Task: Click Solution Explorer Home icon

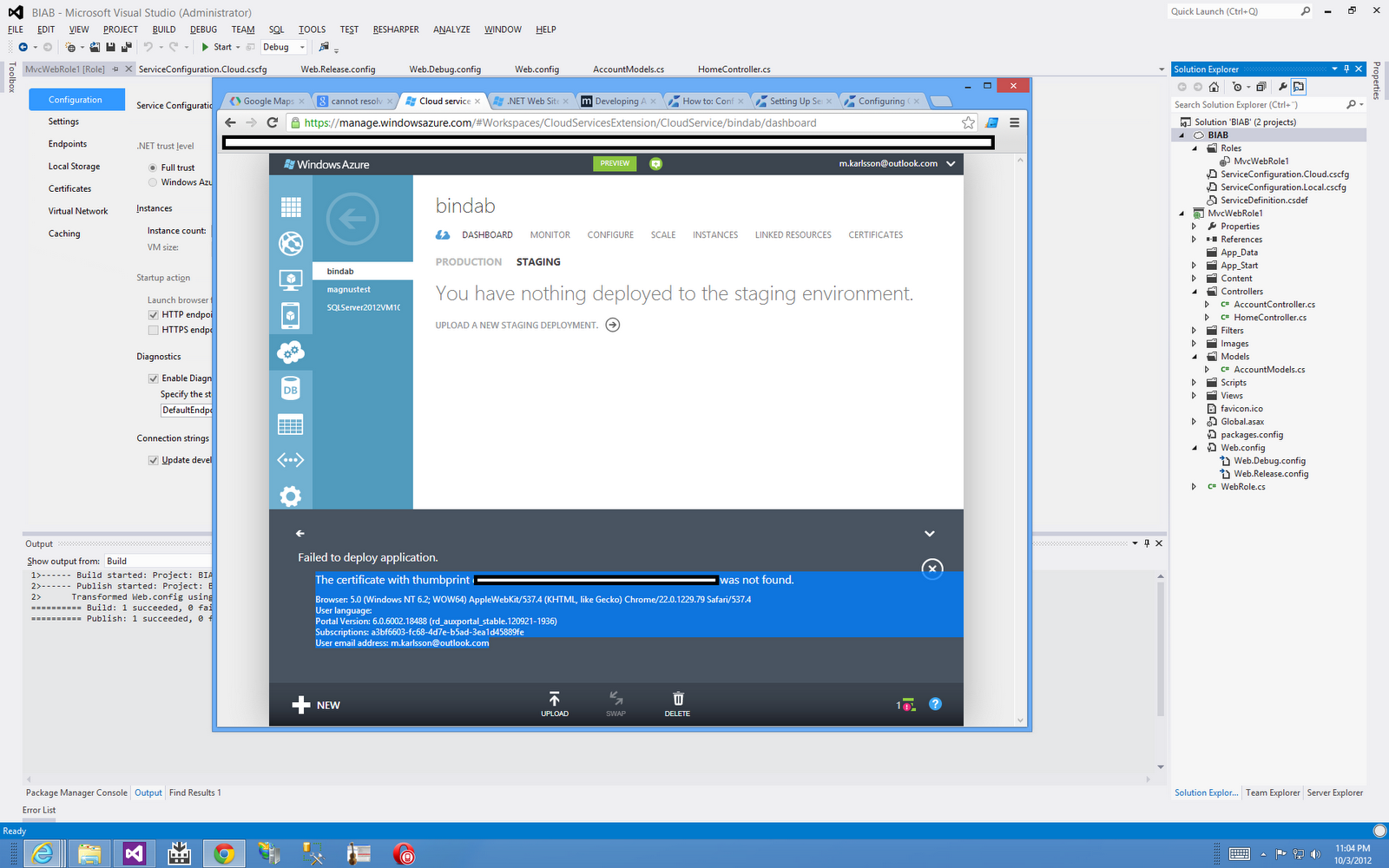Action: [1214, 87]
